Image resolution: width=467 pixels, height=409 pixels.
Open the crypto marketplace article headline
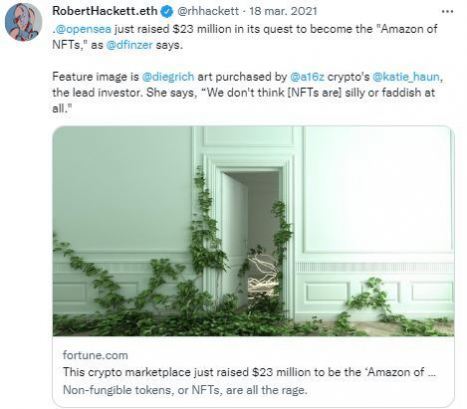(x=249, y=372)
